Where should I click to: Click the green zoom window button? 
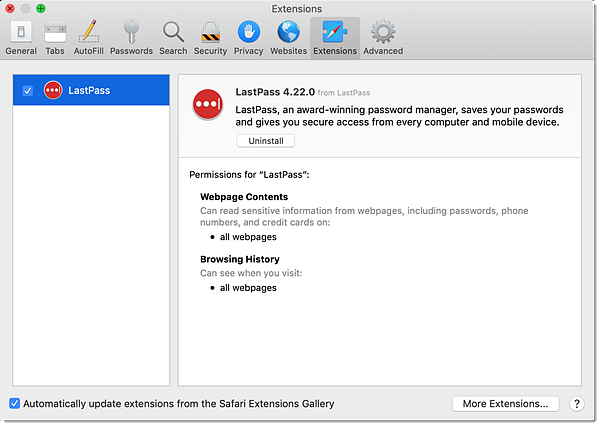point(41,8)
